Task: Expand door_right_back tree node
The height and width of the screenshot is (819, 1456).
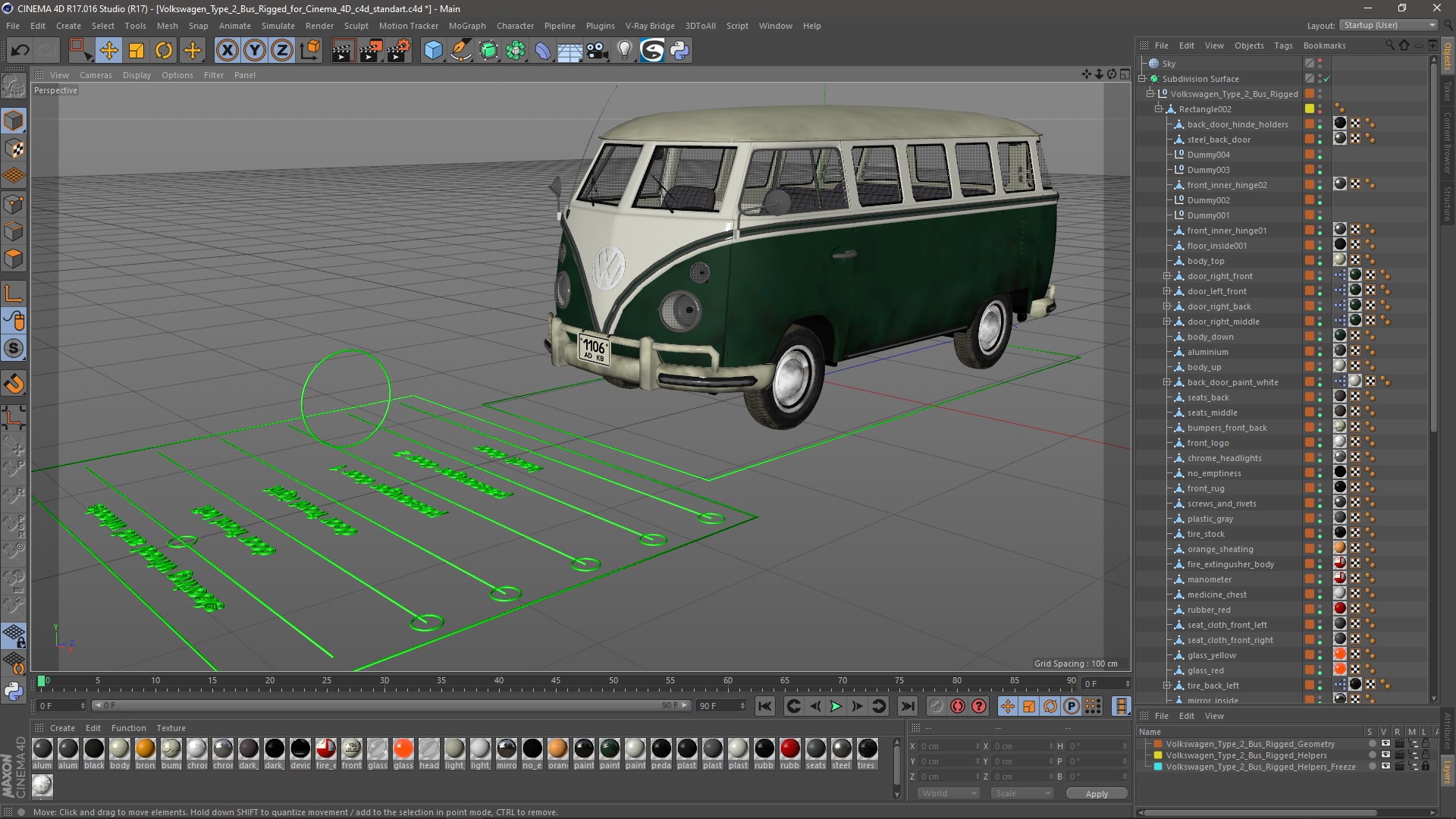Action: (x=1167, y=306)
